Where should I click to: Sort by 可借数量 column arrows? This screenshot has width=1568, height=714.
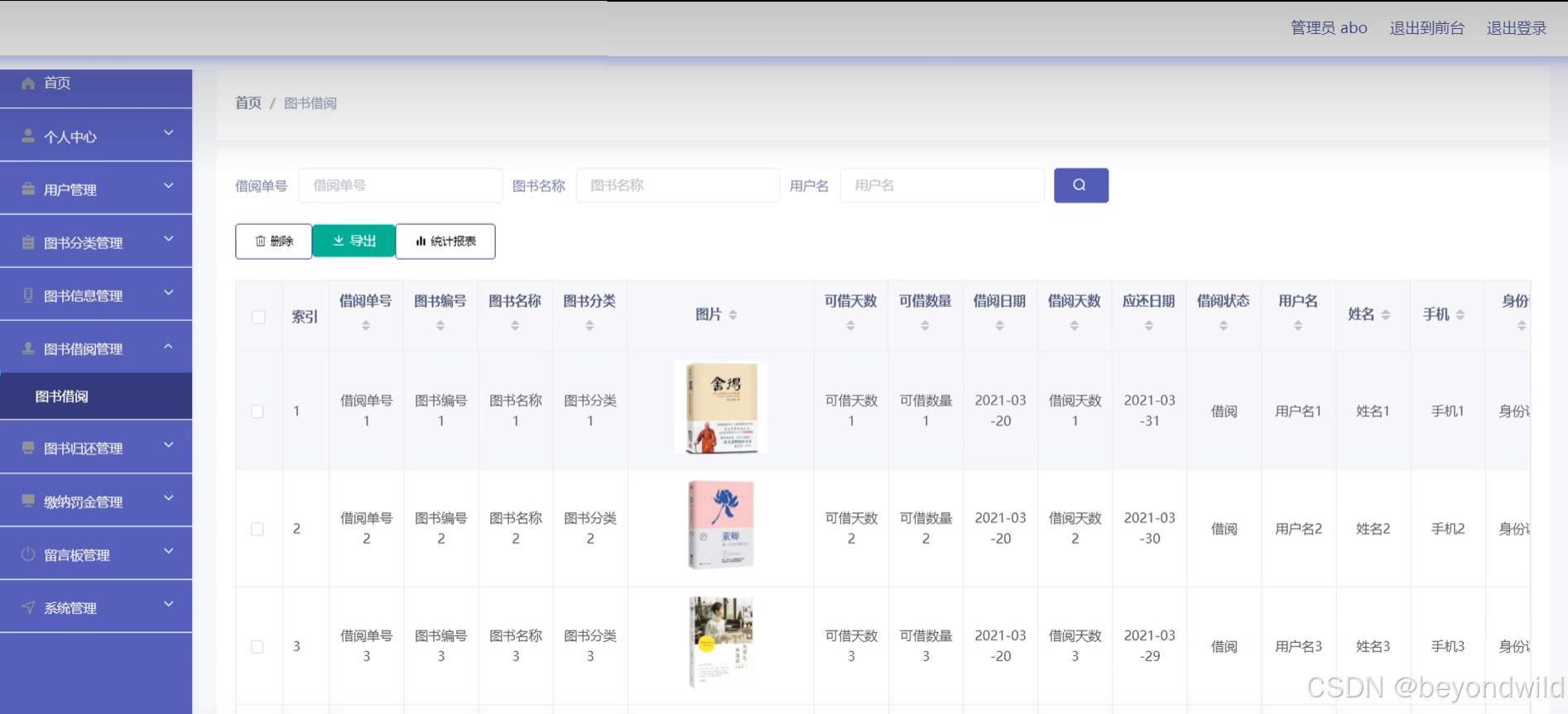point(925,326)
